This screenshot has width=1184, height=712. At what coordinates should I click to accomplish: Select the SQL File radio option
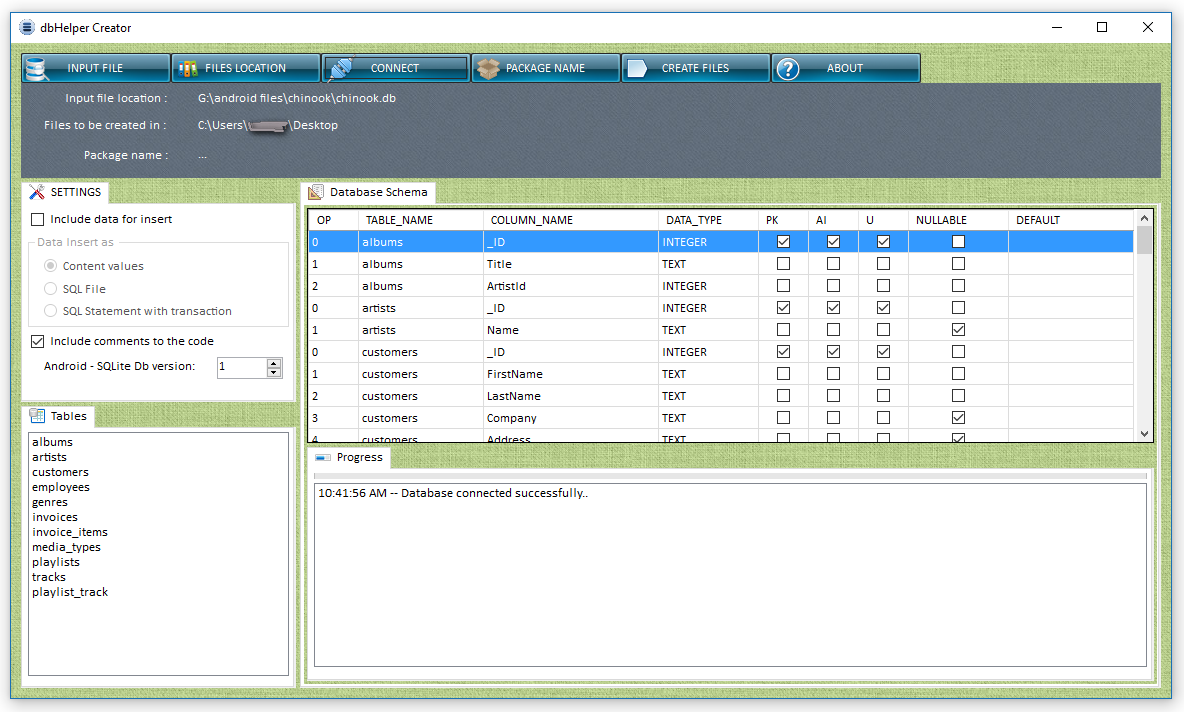pos(51,288)
